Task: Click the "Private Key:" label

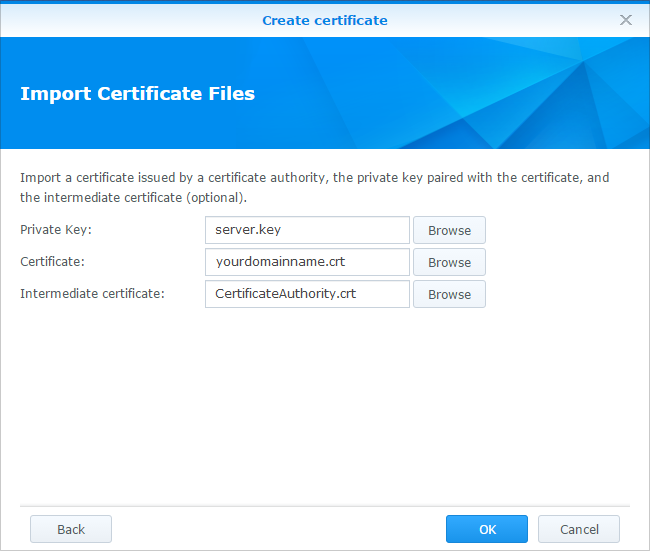Action: (56, 230)
